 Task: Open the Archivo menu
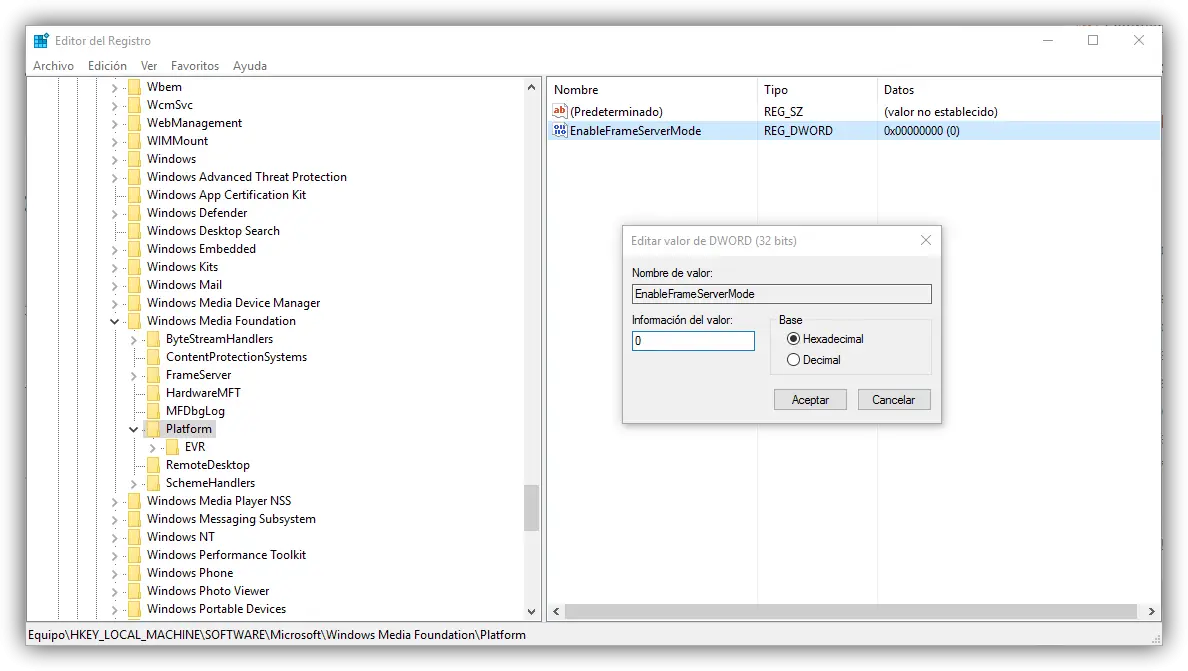tap(53, 66)
